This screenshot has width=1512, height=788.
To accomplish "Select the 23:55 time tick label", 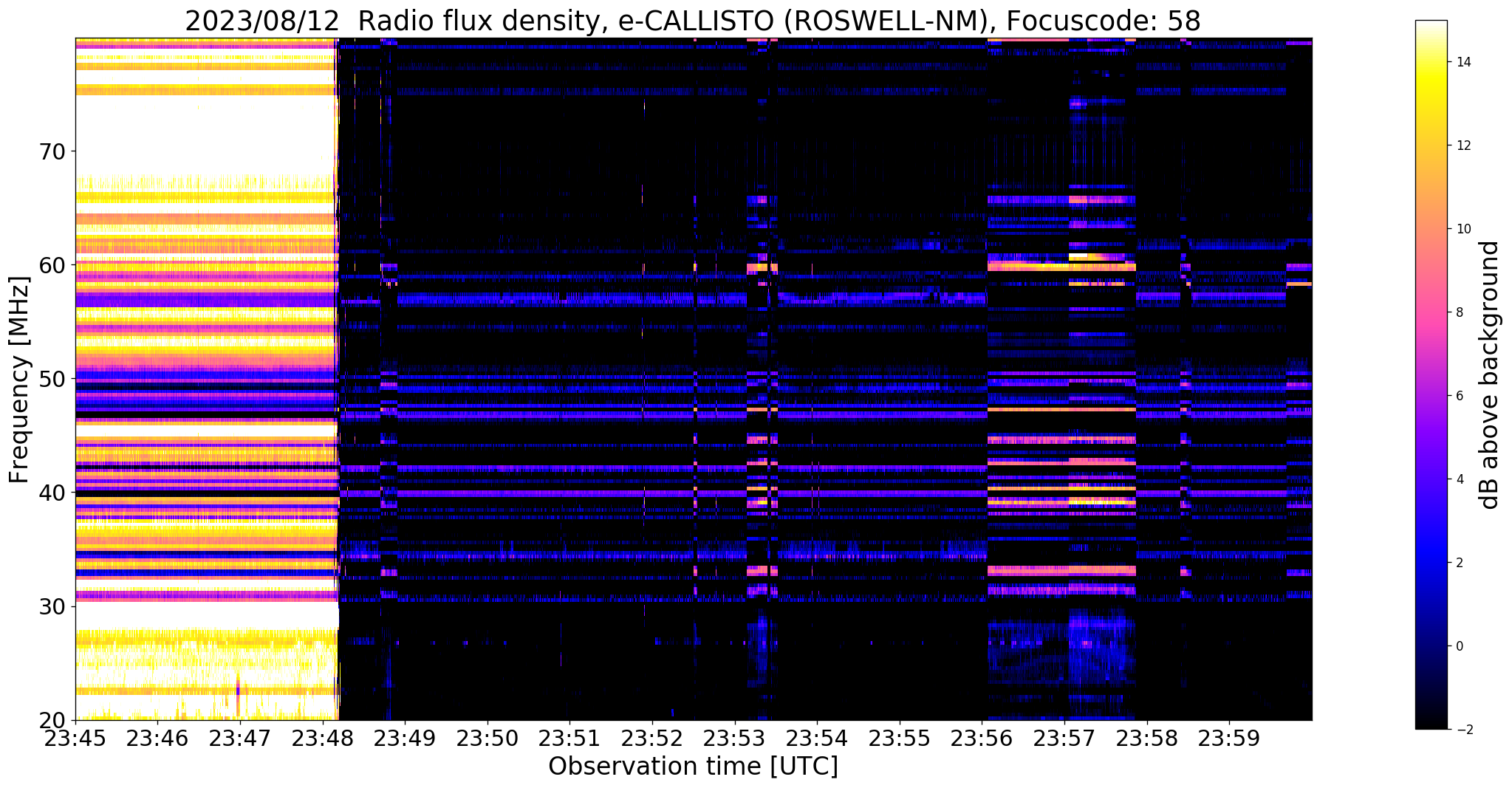I will coord(900,738).
